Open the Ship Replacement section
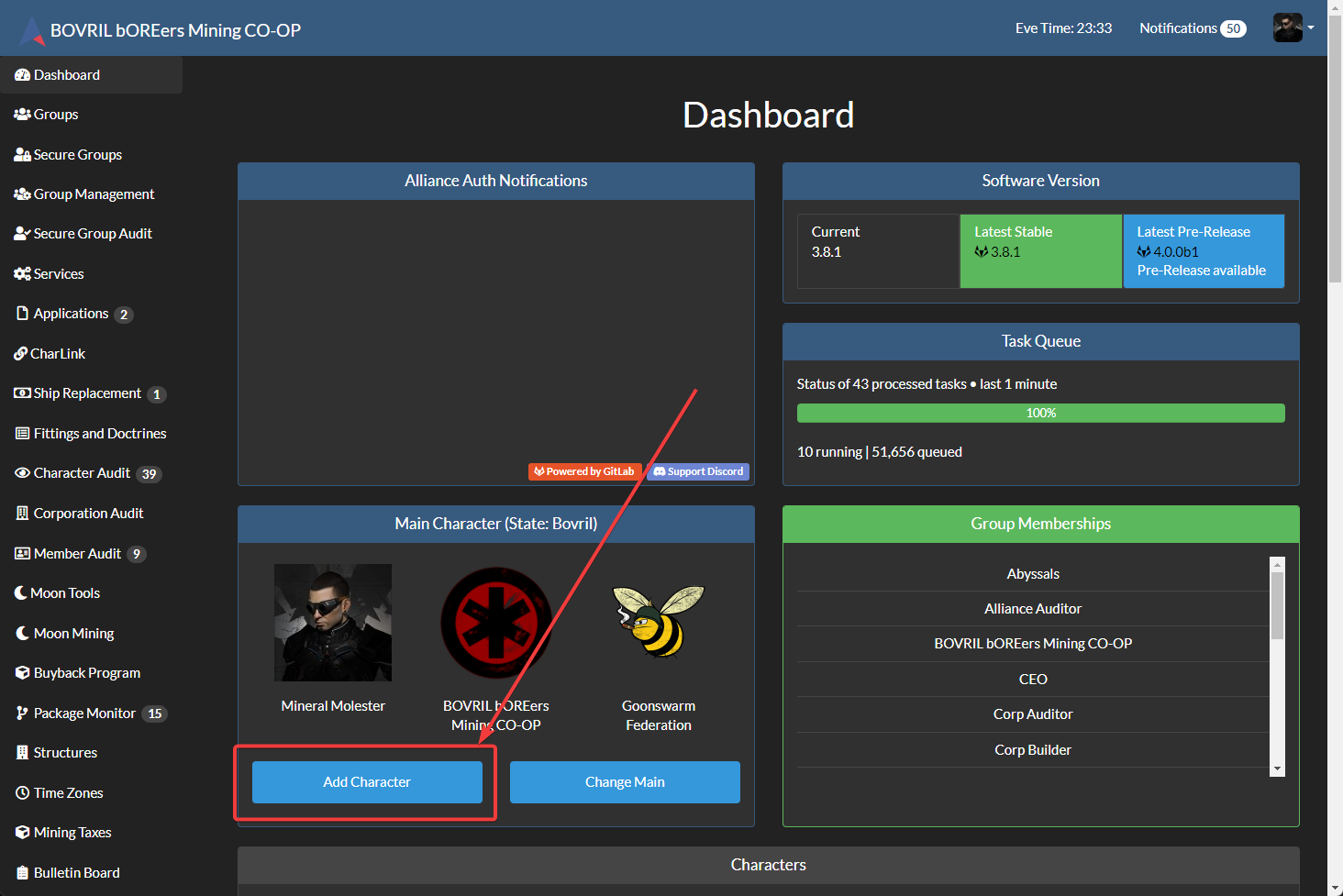This screenshot has height=896, width=1343. coord(85,393)
